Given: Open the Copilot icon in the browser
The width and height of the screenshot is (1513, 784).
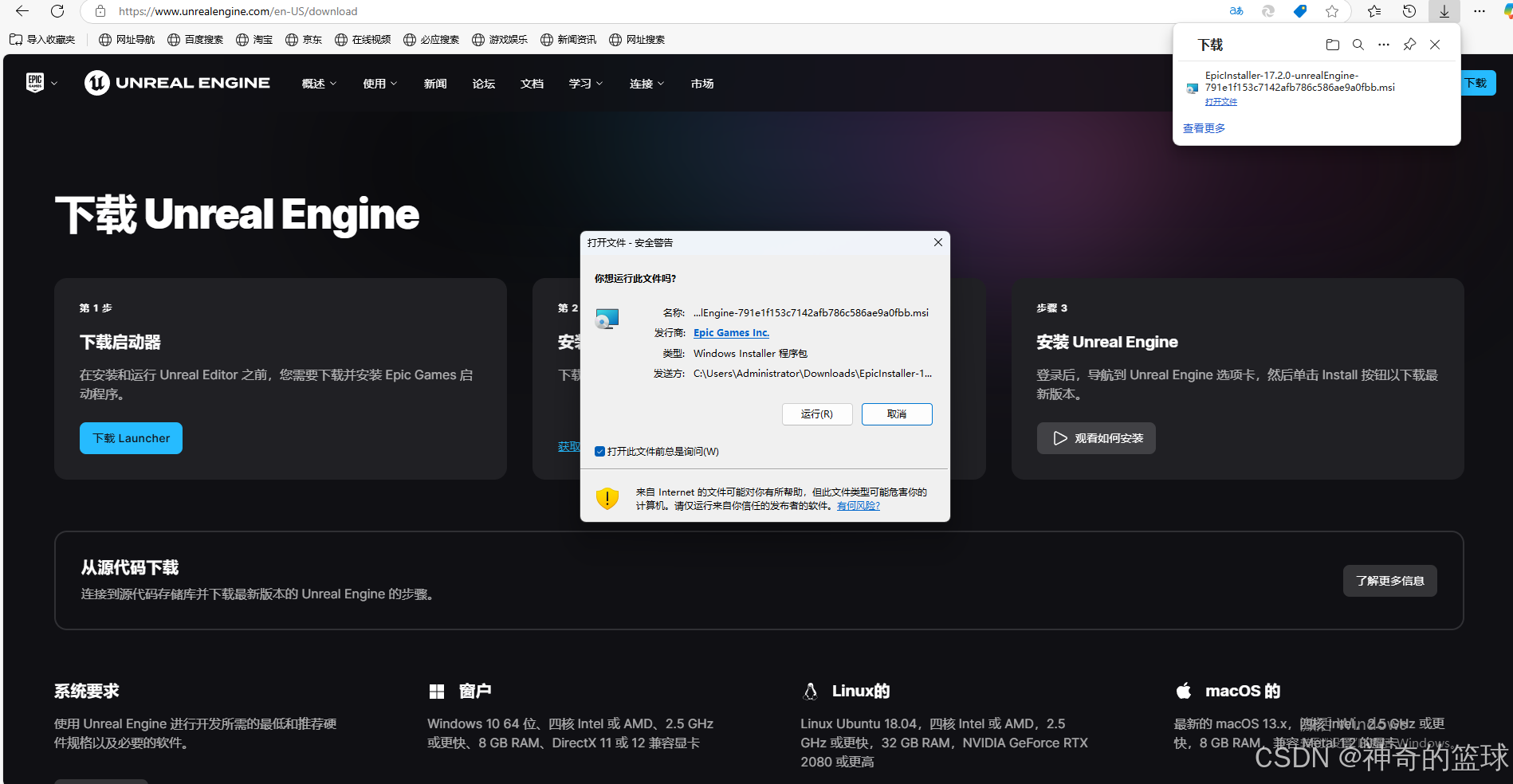Looking at the screenshot, I should [x=1508, y=11].
